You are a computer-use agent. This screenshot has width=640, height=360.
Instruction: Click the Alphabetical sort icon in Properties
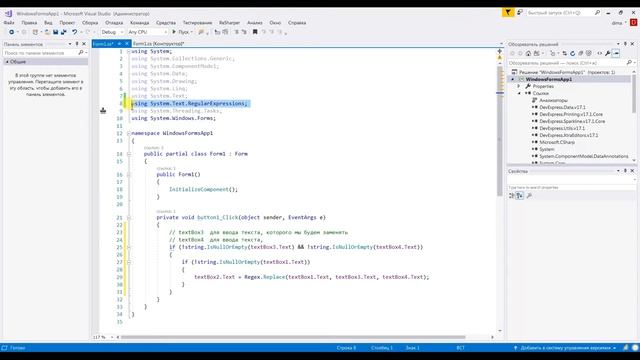tap(520, 196)
